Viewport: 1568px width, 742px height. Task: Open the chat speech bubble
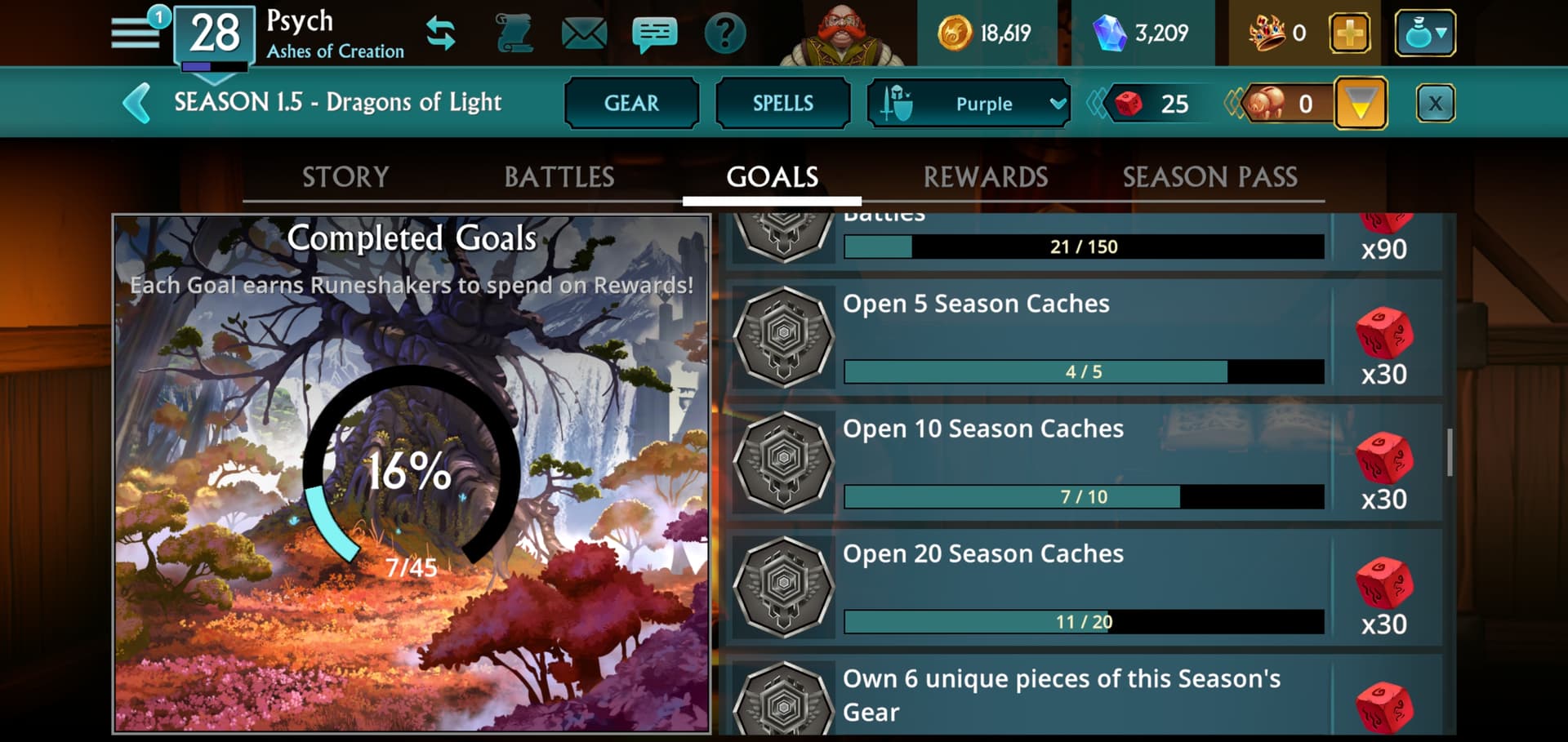click(x=654, y=34)
